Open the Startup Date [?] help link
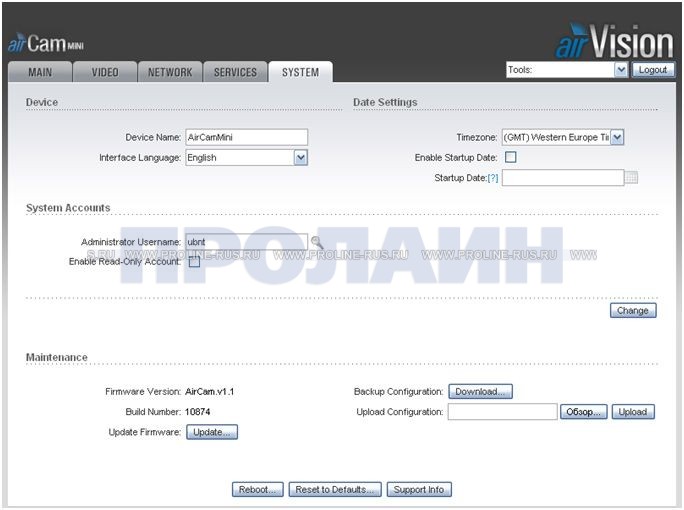The height and width of the screenshot is (510, 684). tap(492, 178)
